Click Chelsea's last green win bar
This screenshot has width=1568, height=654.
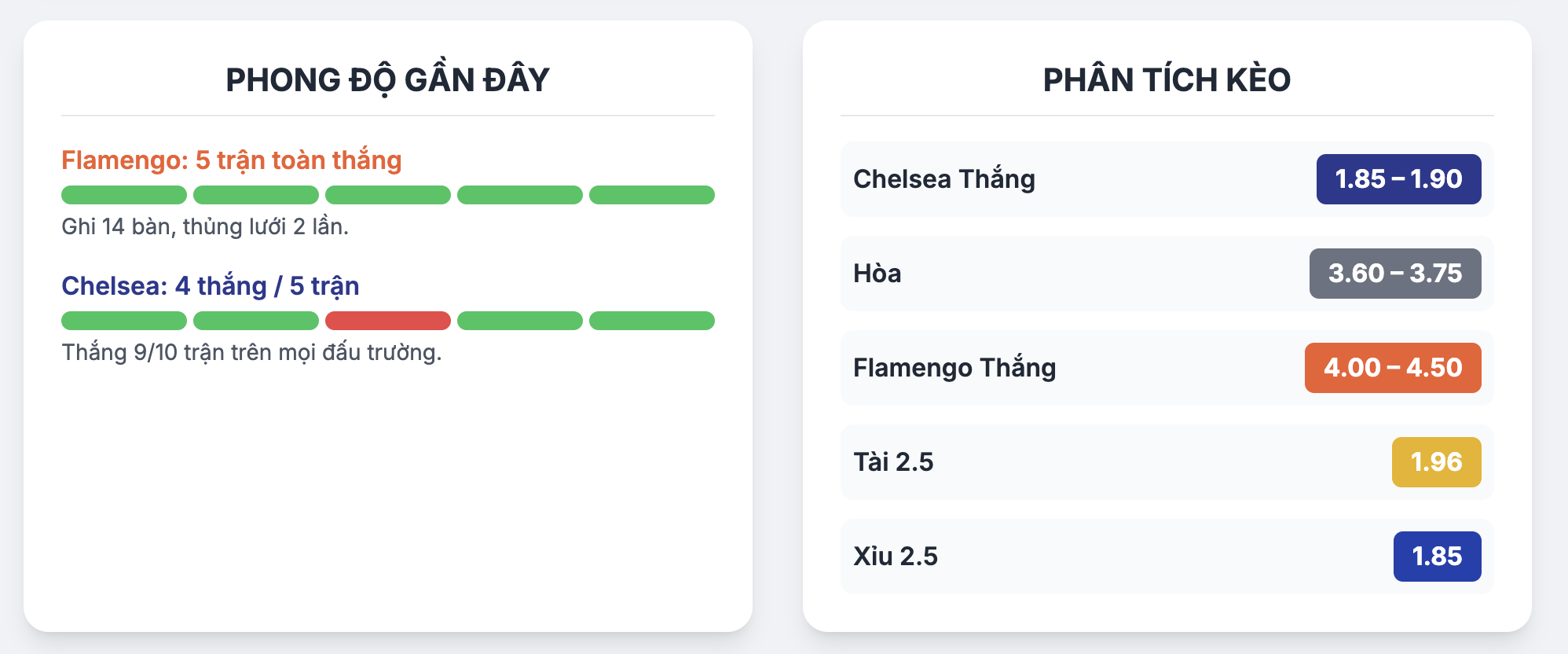click(x=652, y=321)
